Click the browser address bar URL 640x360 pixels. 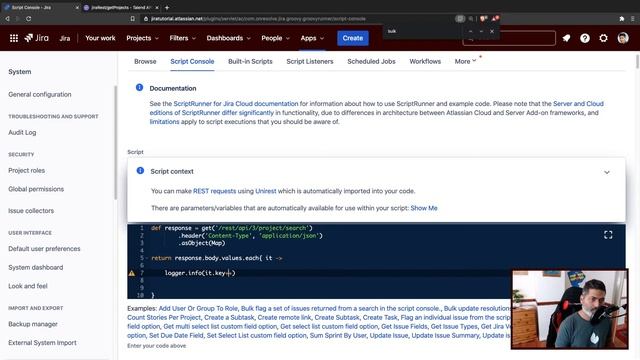click(258, 19)
